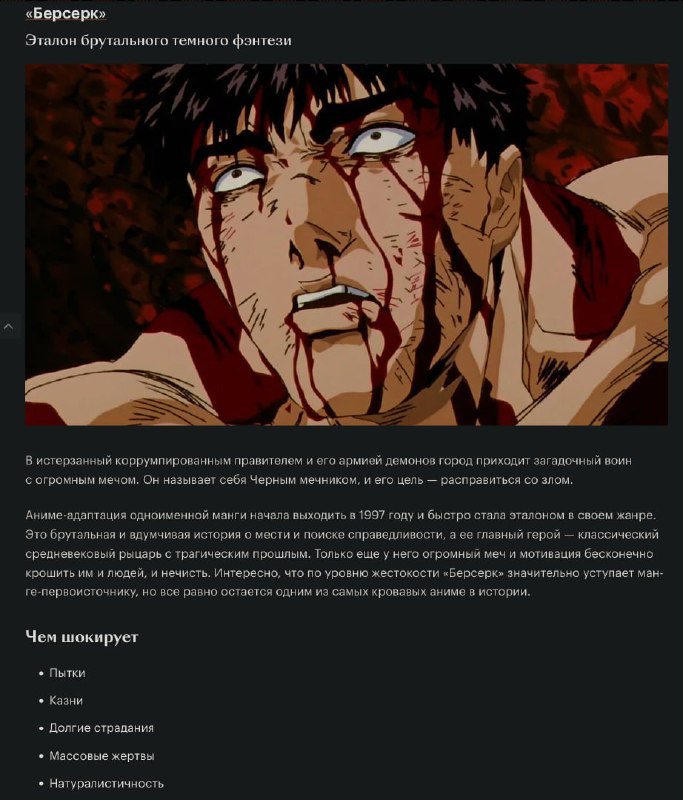Image resolution: width=683 pixels, height=800 pixels.
Task: Click the words «Черным мечником» in first paragraph
Action: 303,480
